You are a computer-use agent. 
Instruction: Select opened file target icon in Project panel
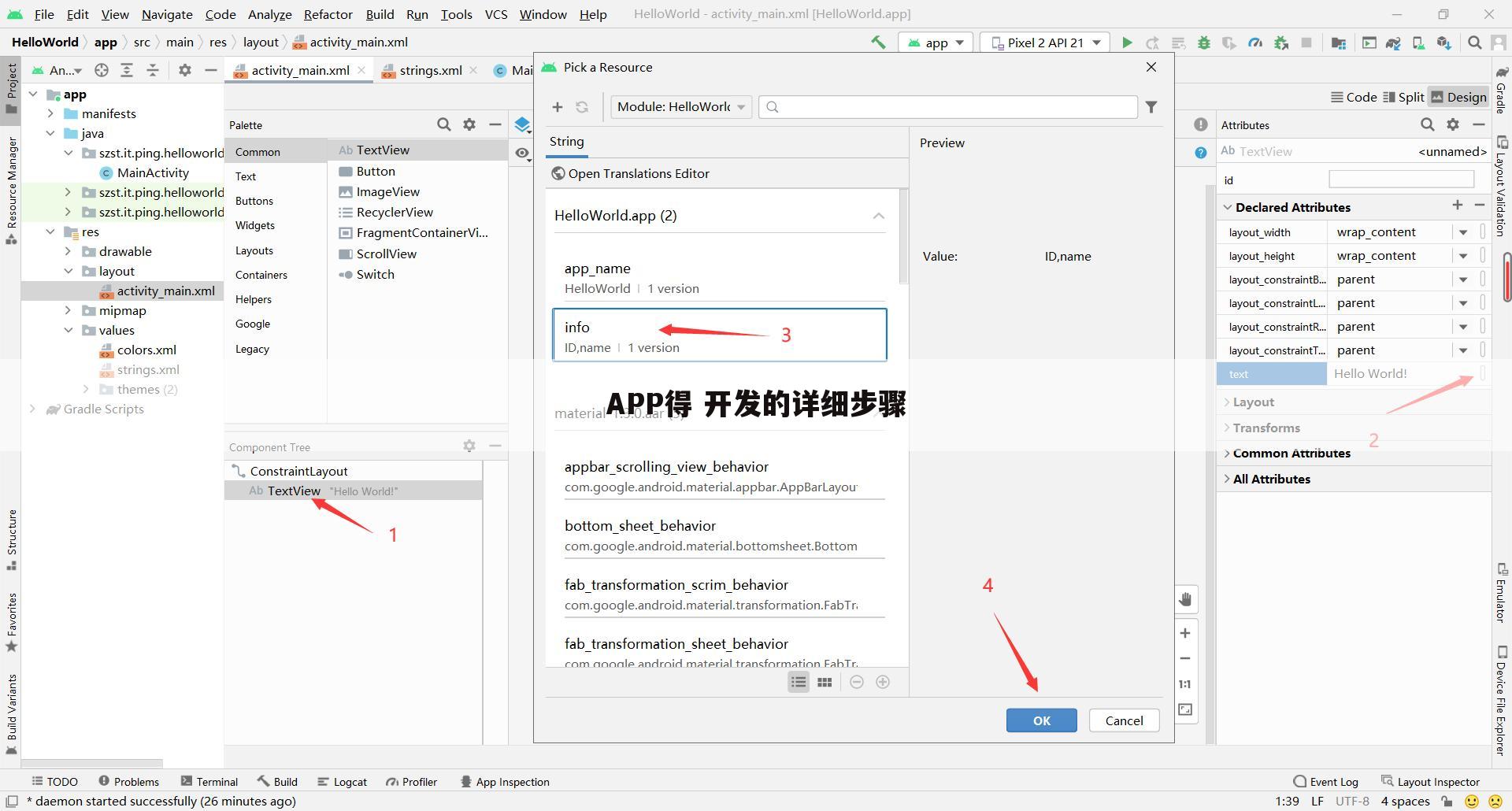tap(102, 70)
